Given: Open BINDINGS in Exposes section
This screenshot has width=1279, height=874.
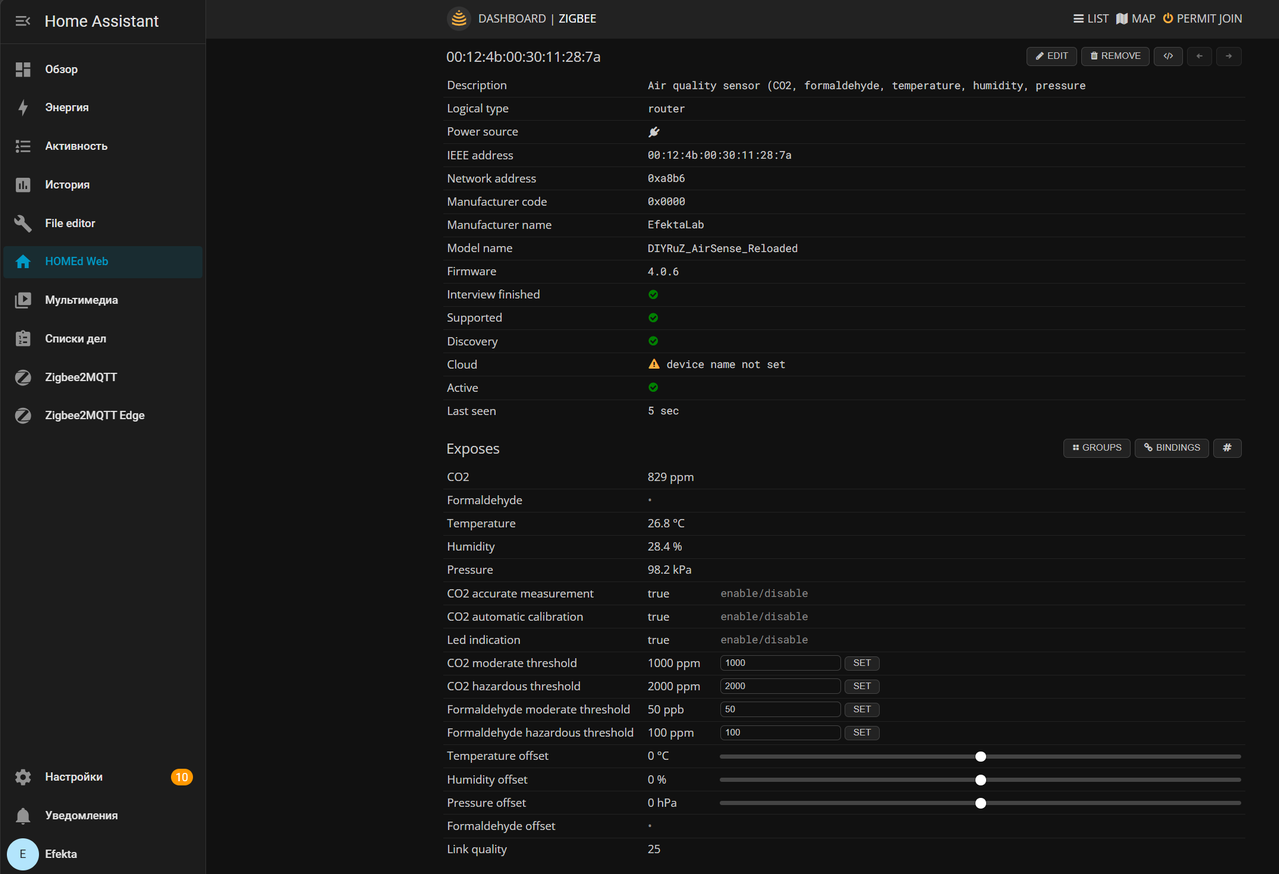Looking at the screenshot, I should (1172, 448).
